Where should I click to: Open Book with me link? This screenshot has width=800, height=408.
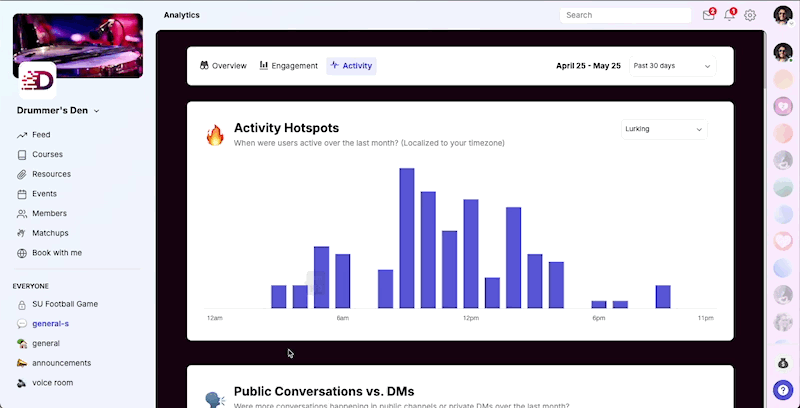(x=57, y=253)
